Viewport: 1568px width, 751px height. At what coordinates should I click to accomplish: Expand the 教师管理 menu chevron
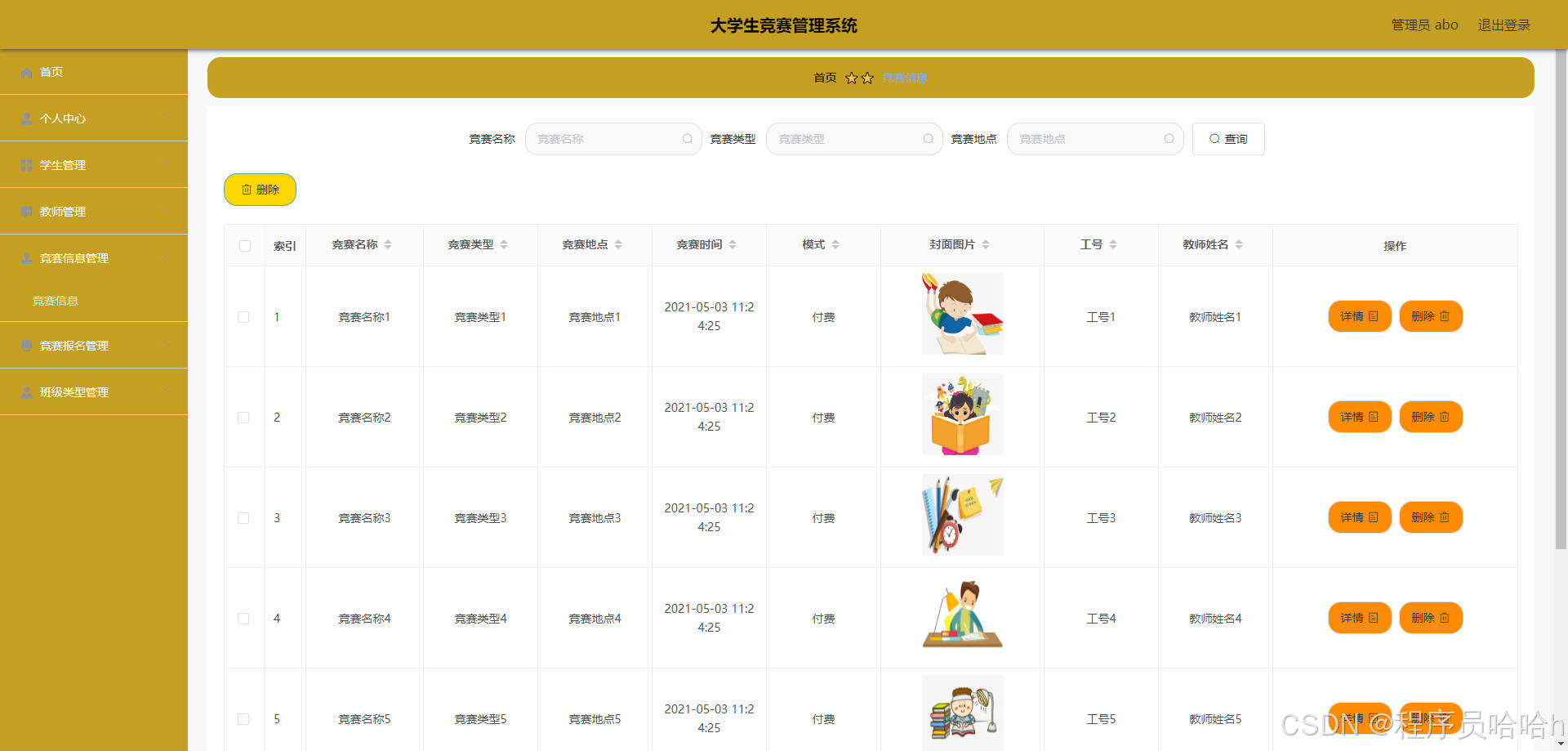pos(167,212)
